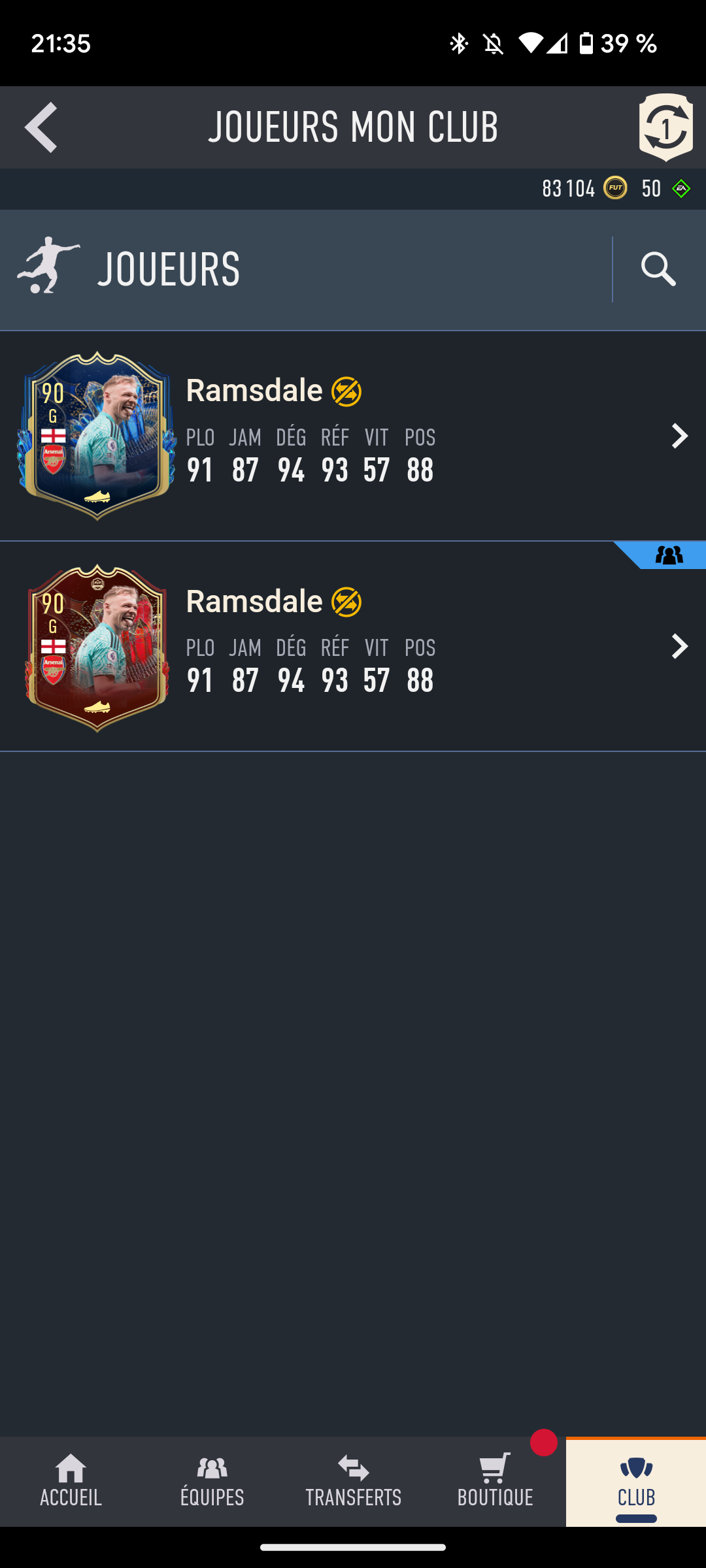Tap the untradeable icon beside the first Ramsdale

[346, 392]
